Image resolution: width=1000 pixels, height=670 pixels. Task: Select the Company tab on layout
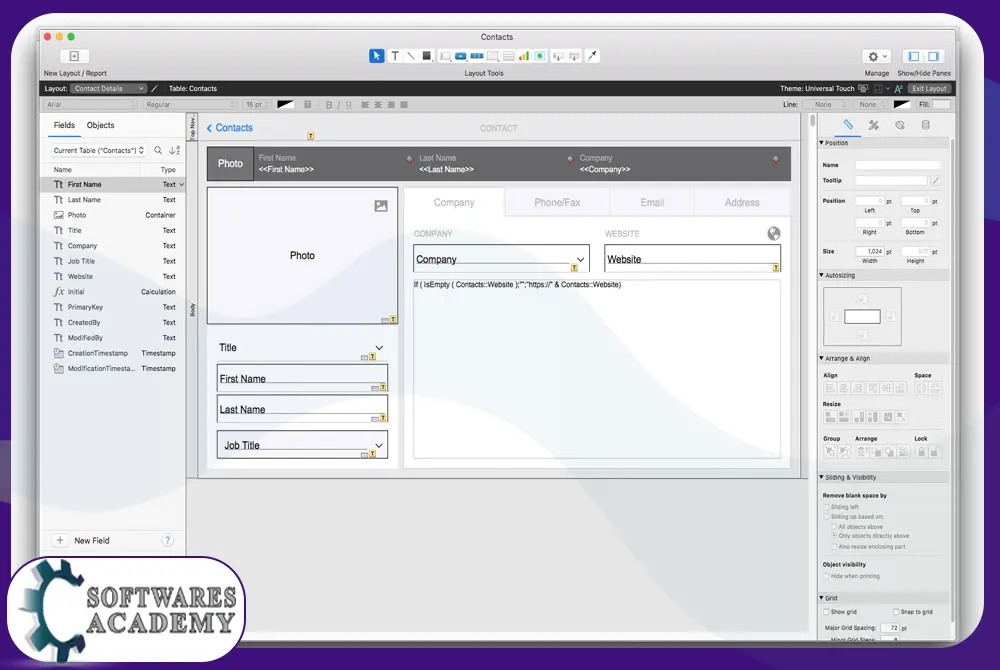pyautogui.click(x=454, y=202)
